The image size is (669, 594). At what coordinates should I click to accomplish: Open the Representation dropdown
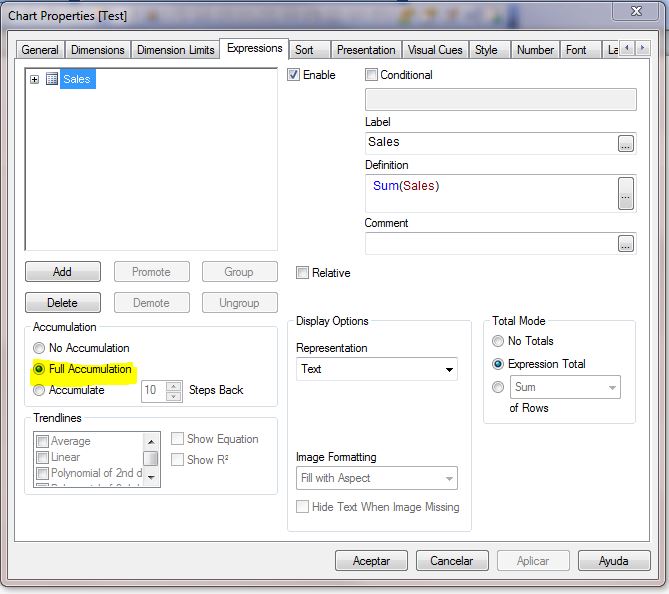coord(376,369)
